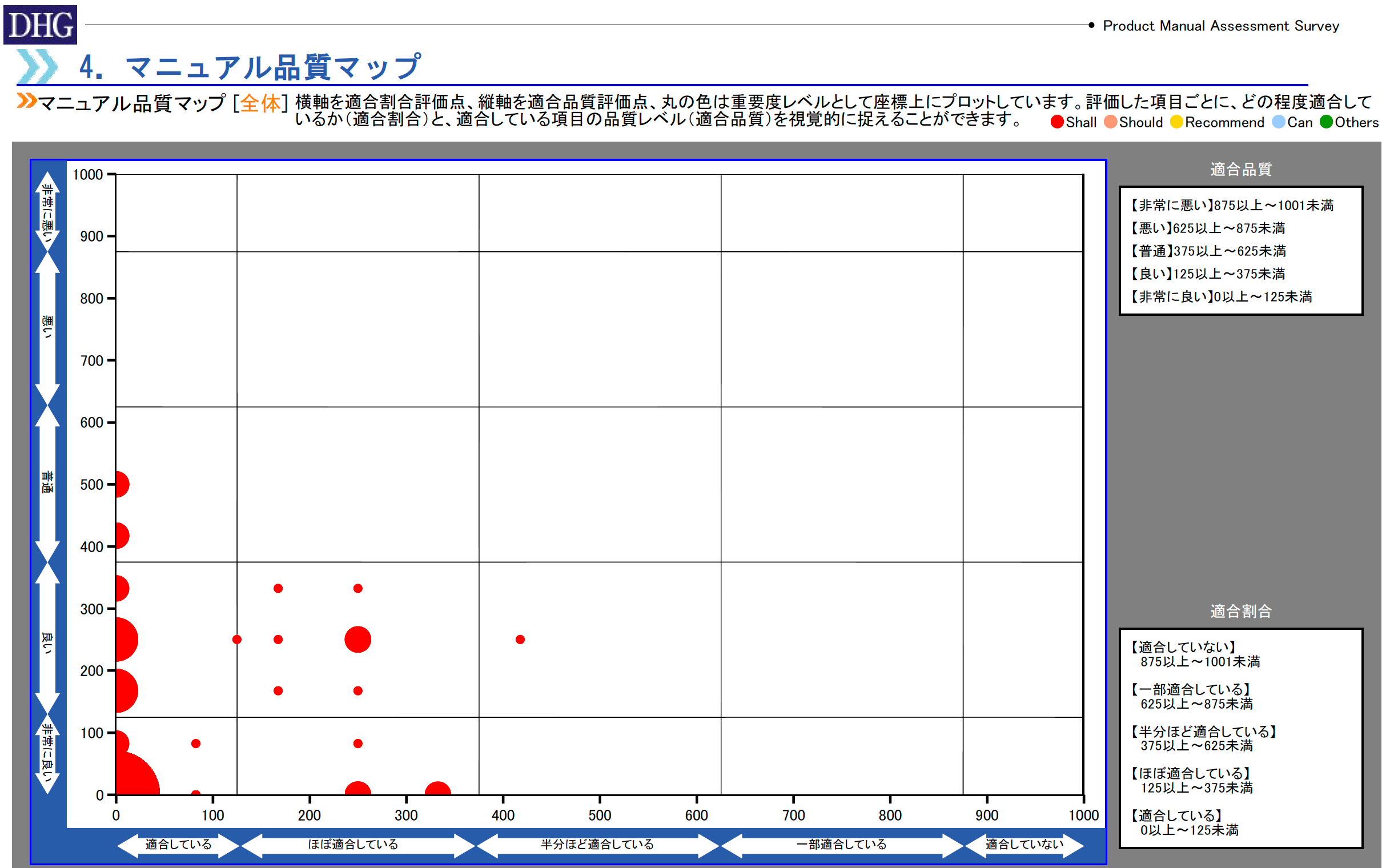The width and height of the screenshot is (1390, 868).
Task: Click the DHG logo
Action: [40, 25]
